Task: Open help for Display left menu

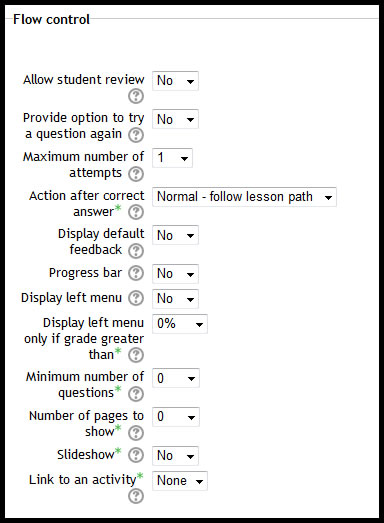Action: [x=136, y=298]
